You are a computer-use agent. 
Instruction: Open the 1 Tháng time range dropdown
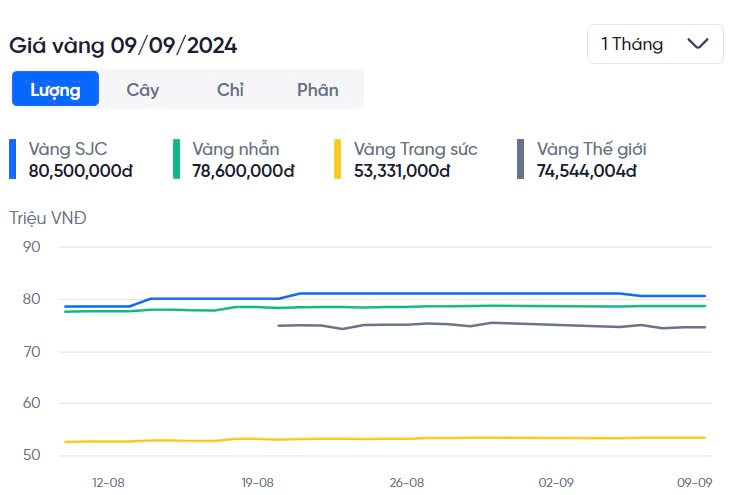[654, 44]
